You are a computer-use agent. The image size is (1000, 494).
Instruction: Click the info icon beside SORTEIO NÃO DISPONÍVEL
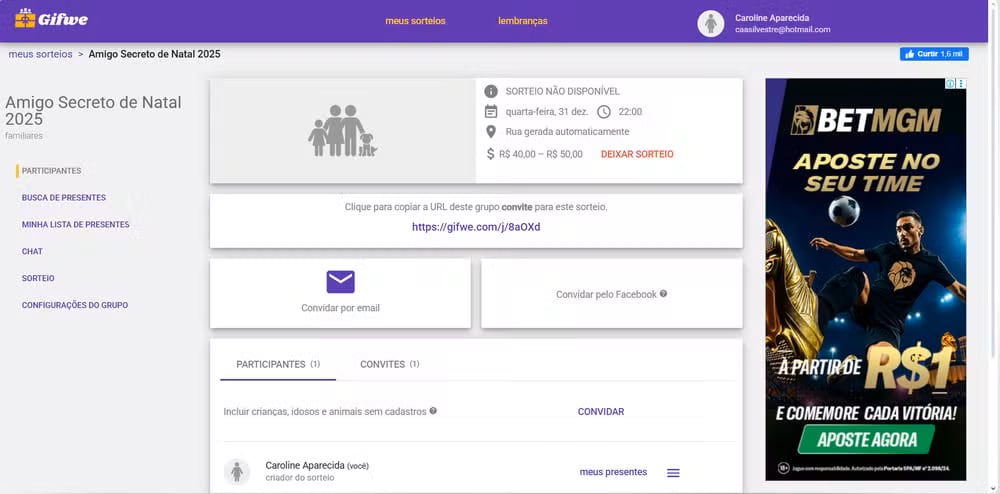(x=490, y=91)
